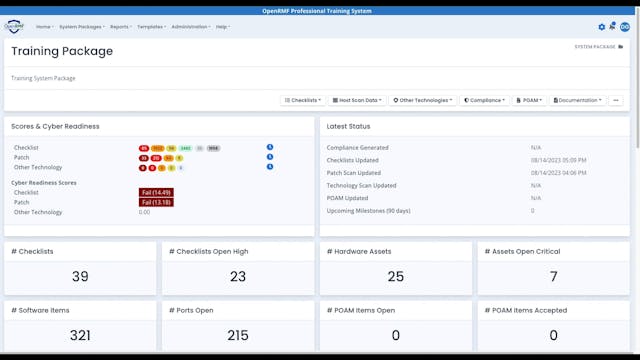This screenshot has height=360, width=640.
Task: Open the settings gear icon
Action: coord(602,27)
